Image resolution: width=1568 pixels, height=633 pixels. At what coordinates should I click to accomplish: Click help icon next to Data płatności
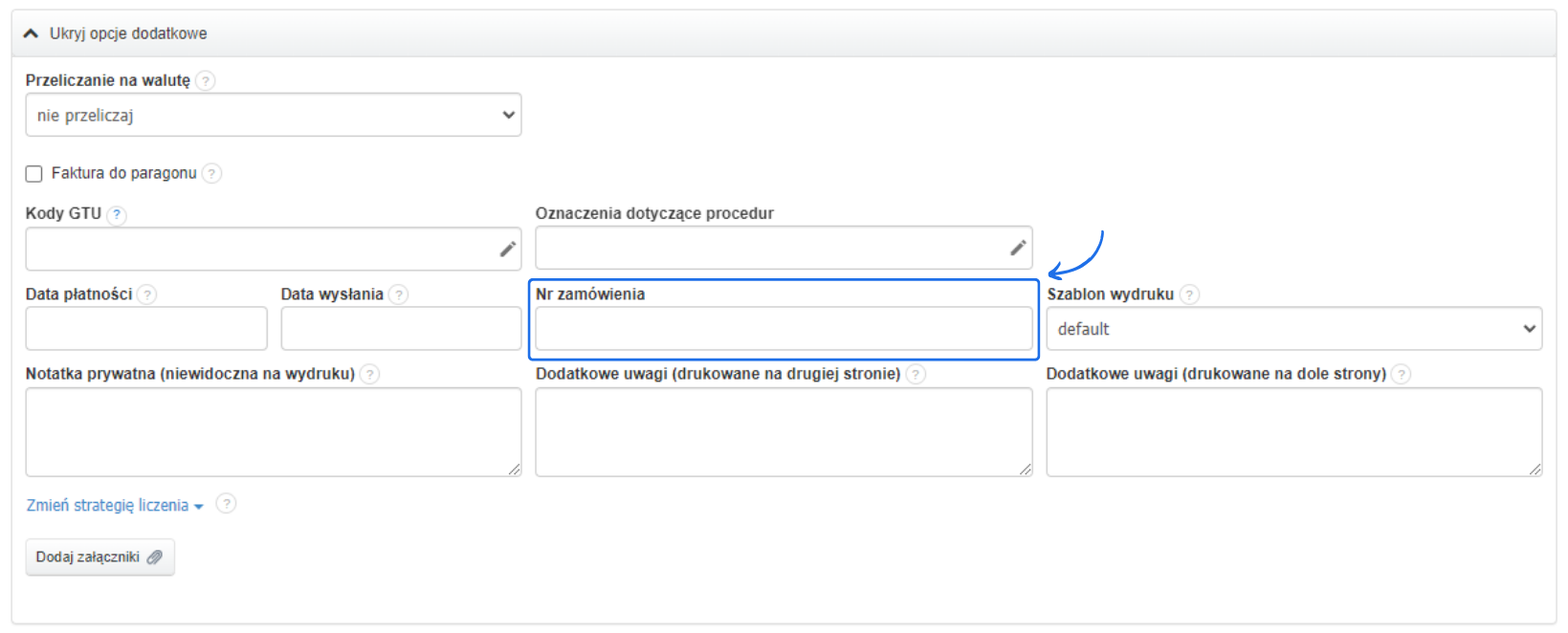click(x=147, y=295)
